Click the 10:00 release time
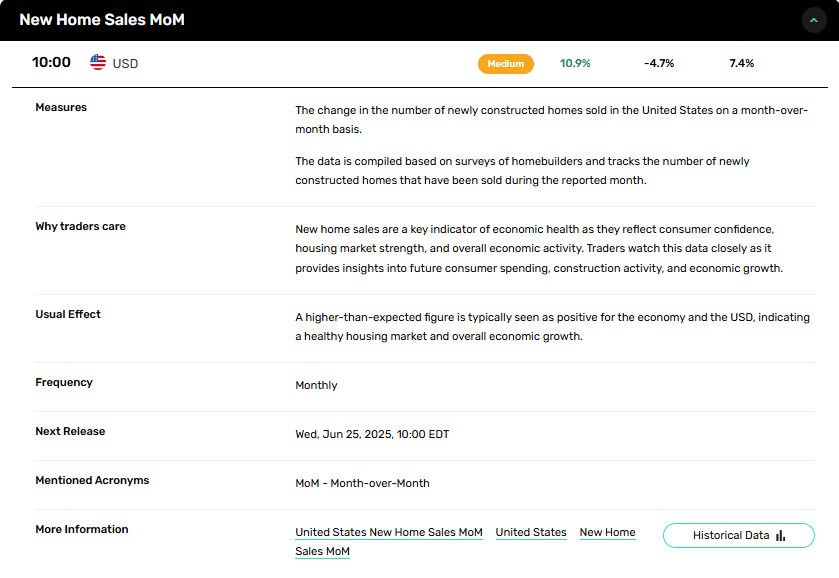The width and height of the screenshot is (839, 578). point(51,62)
